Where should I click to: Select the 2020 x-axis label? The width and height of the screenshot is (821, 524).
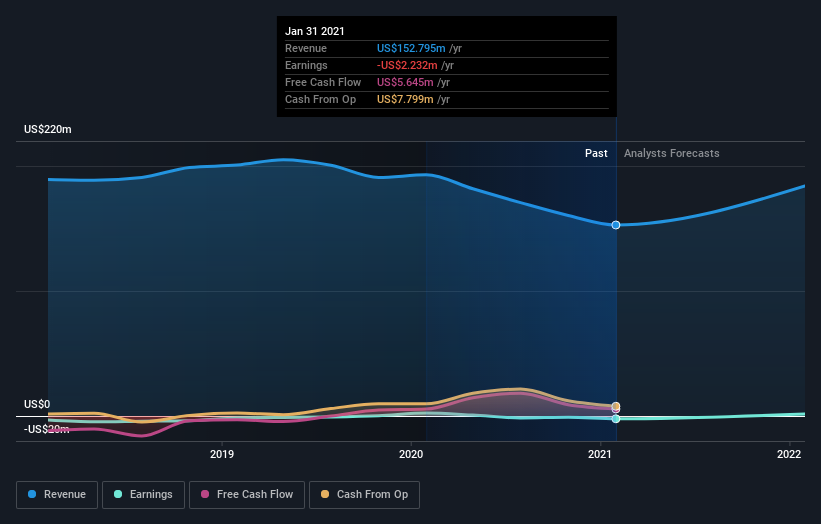pyautogui.click(x=411, y=454)
